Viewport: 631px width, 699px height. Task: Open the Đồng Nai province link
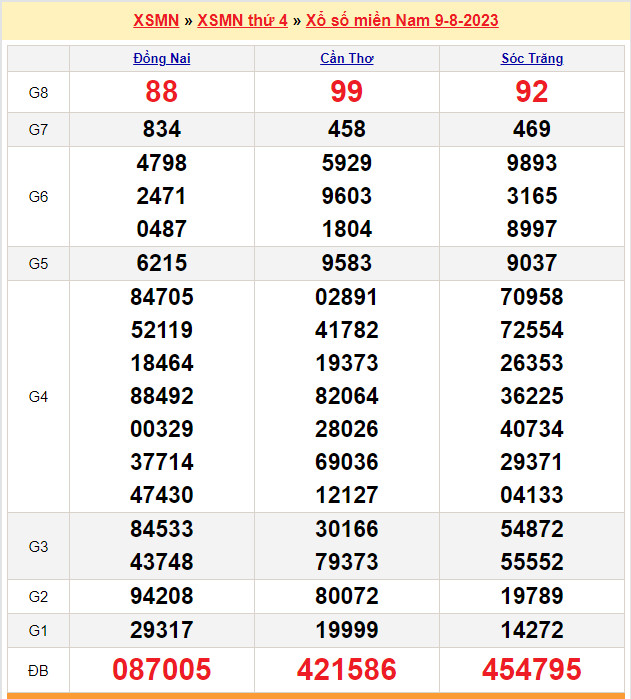pos(161,58)
